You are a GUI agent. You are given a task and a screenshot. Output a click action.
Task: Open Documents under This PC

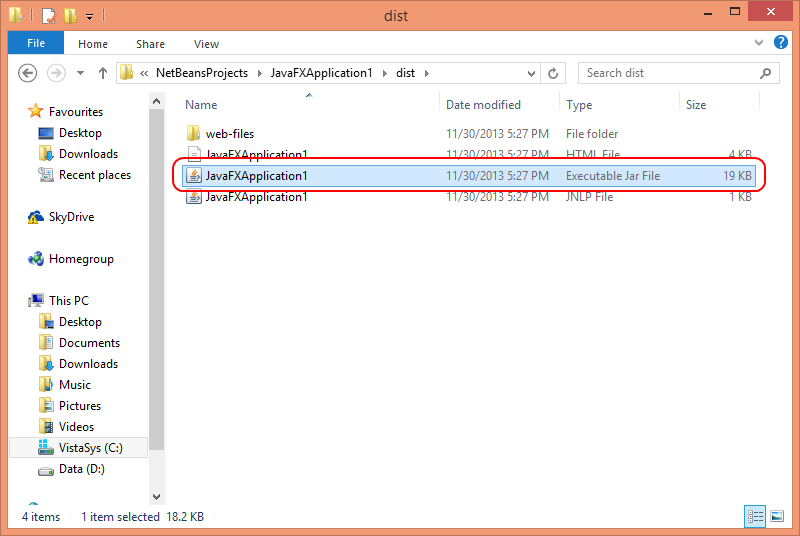89,343
